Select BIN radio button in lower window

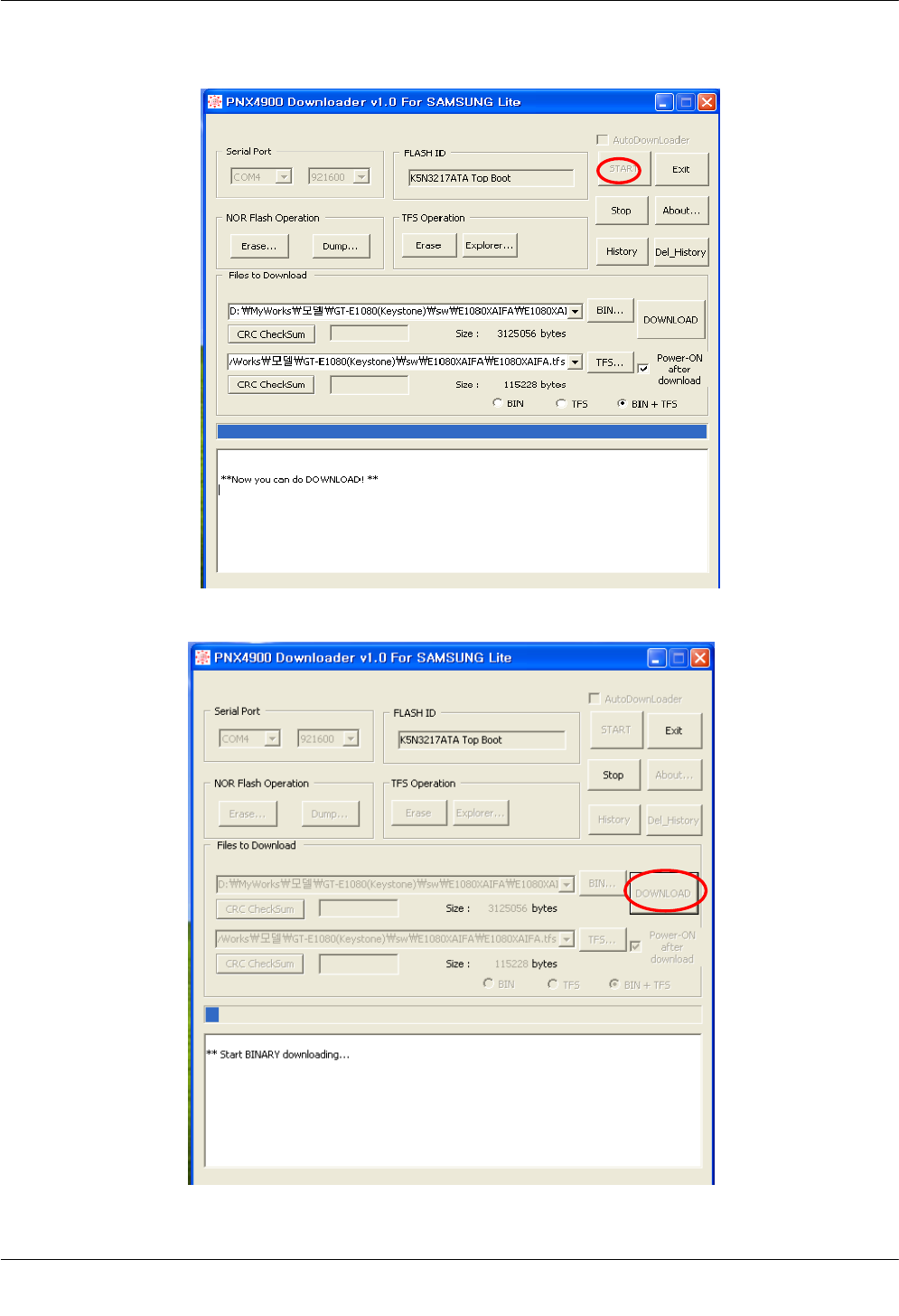(488, 983)
